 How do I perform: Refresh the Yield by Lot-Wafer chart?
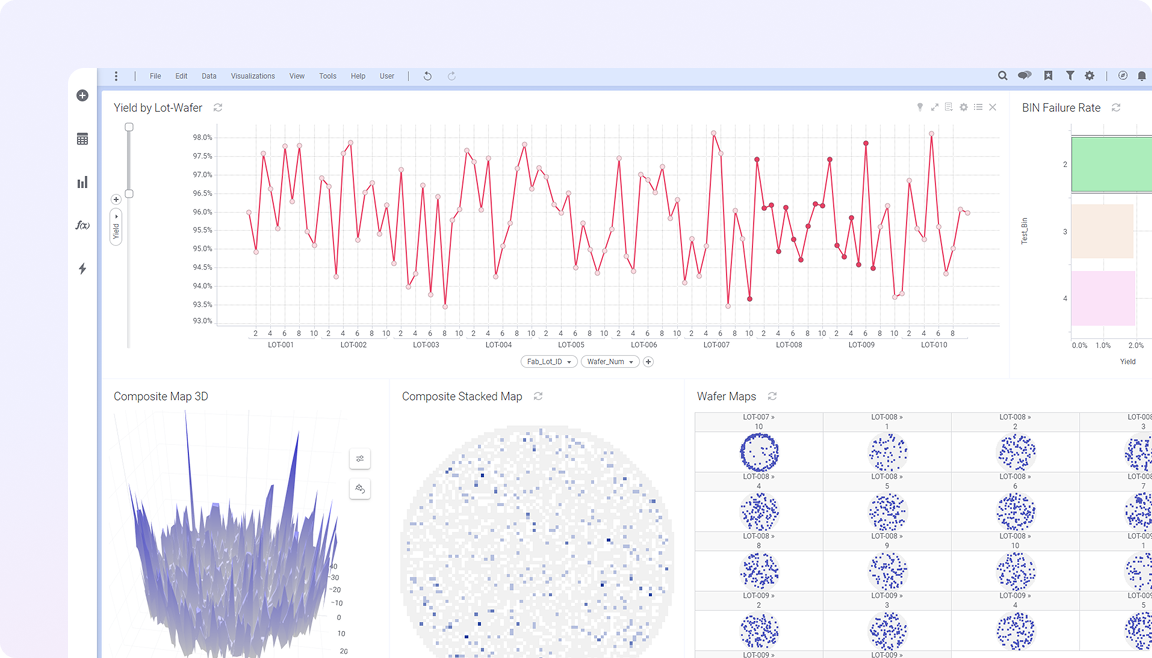coord(218,108)
